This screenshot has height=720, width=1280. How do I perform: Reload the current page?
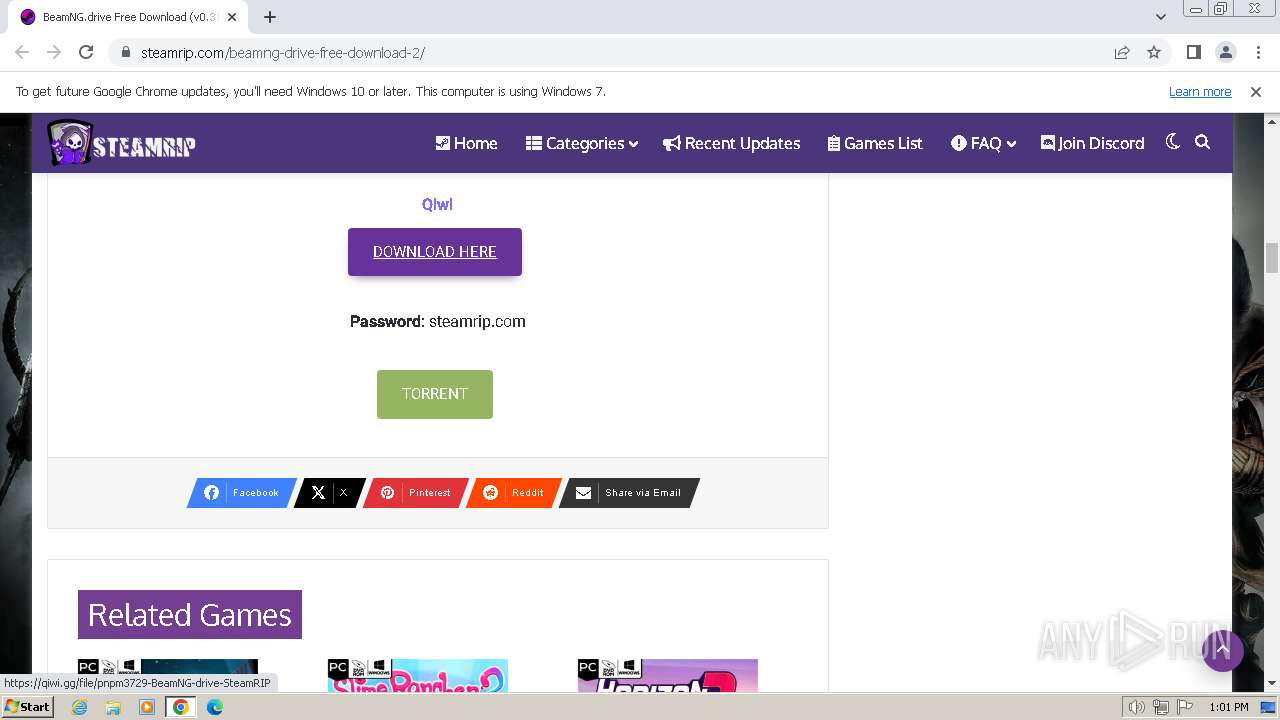pyautogui.click(x=86, y=52)
